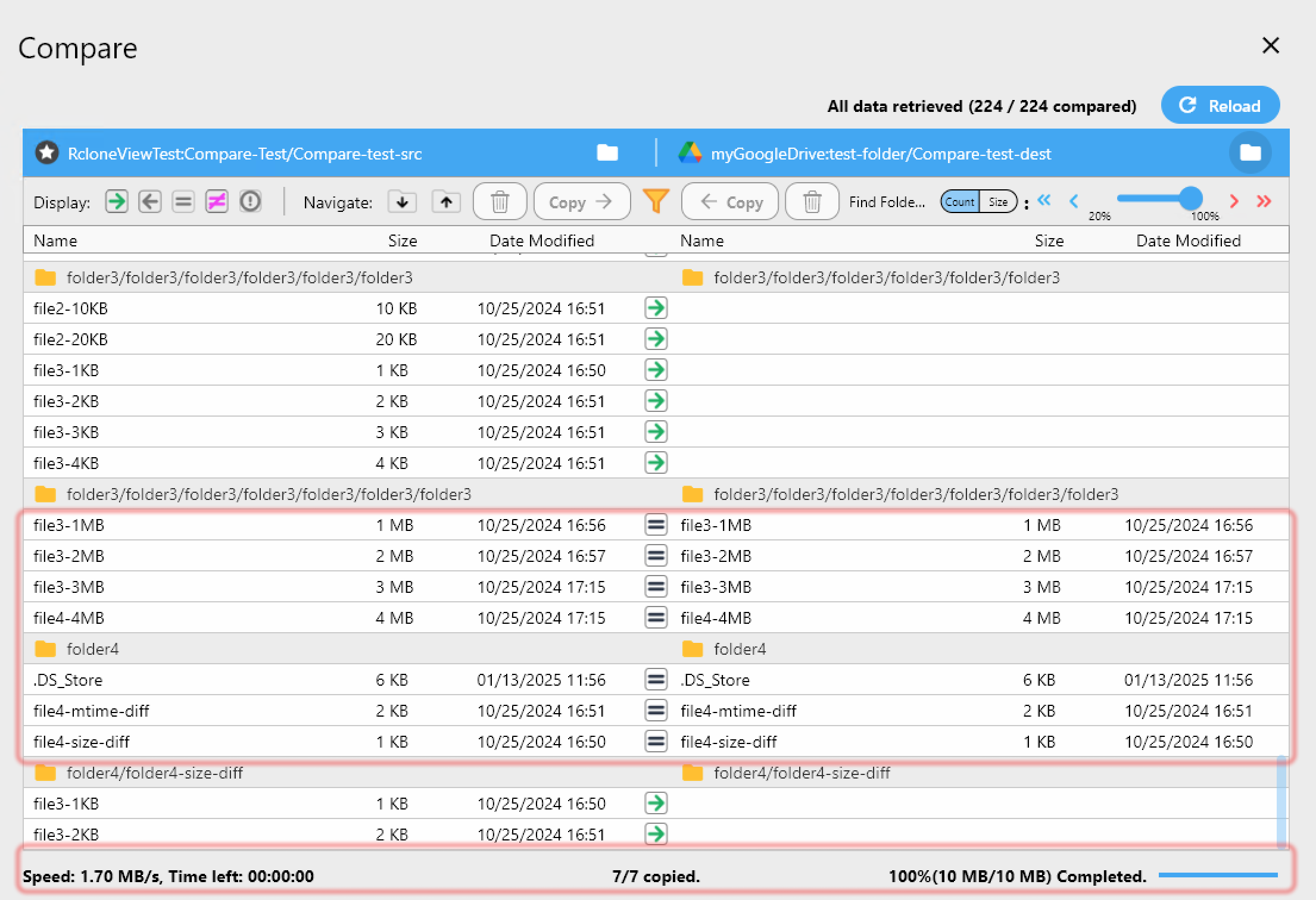1316x900 pixels.
Task: Toggle display of identical files (equals icon)
Action: point(183,201)
